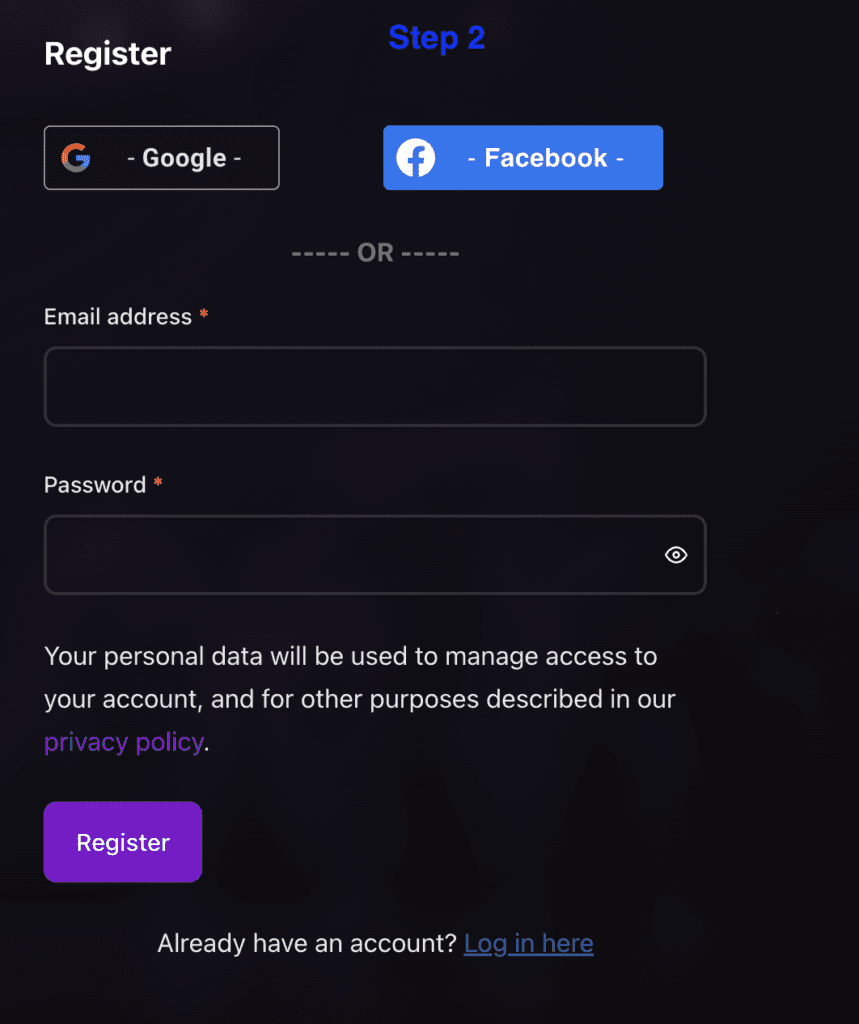Click the "Password" field label
Viewport: 859px width, 1024px height.
pos(95,485)
